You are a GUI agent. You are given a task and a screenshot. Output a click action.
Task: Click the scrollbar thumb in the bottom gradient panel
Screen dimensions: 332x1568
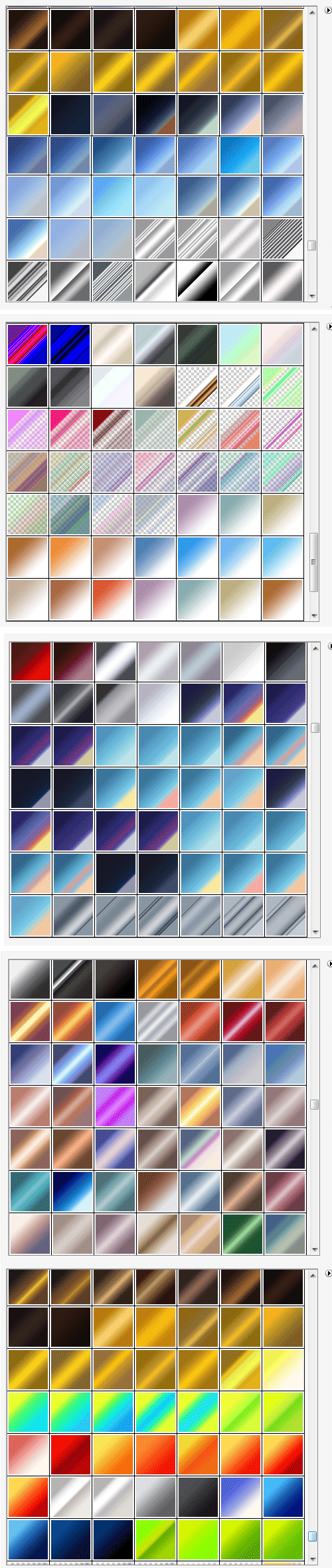pos(313,1537)
